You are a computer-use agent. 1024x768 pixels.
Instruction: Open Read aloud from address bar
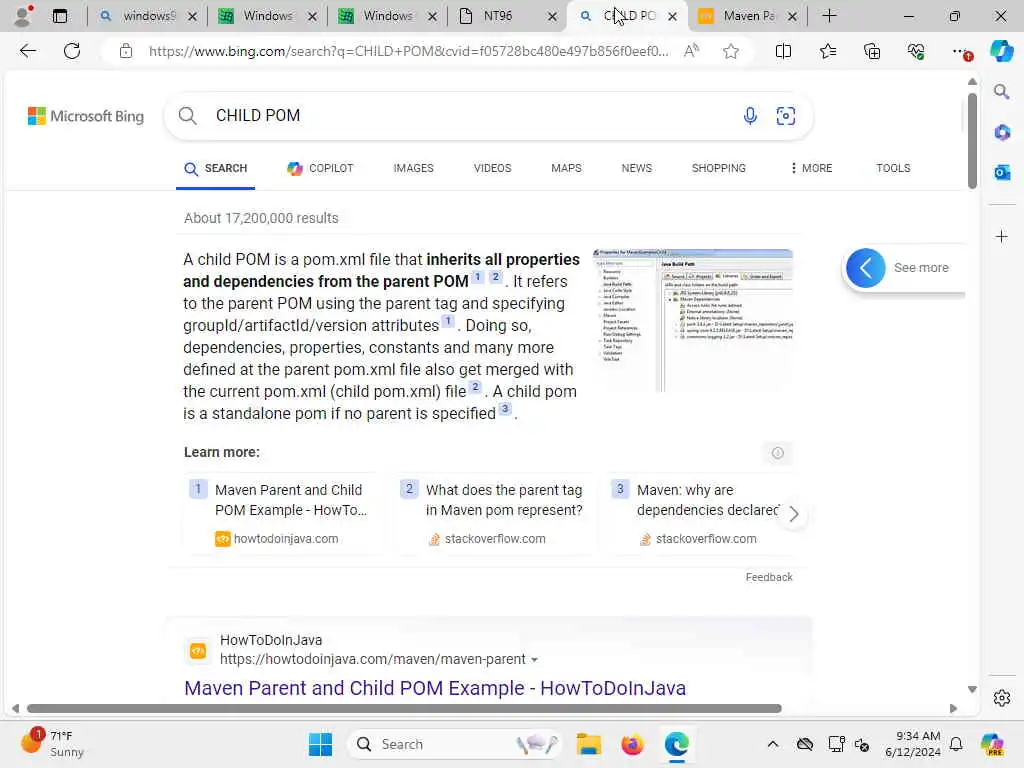692,51
